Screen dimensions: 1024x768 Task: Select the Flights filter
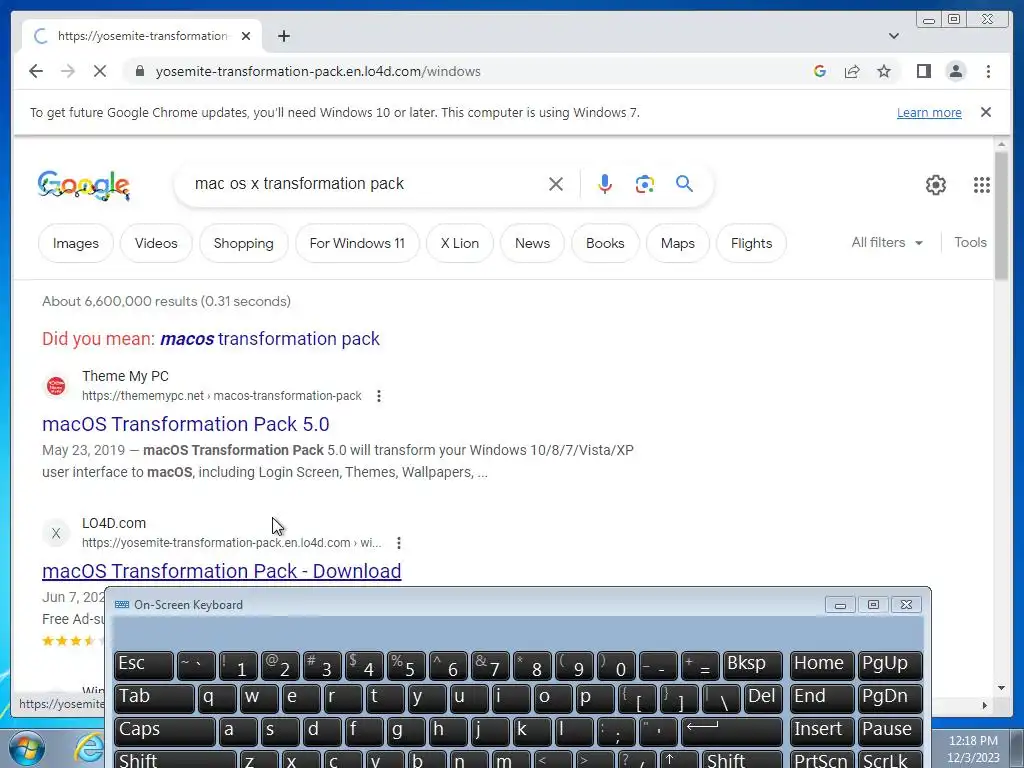pos(751,243)
